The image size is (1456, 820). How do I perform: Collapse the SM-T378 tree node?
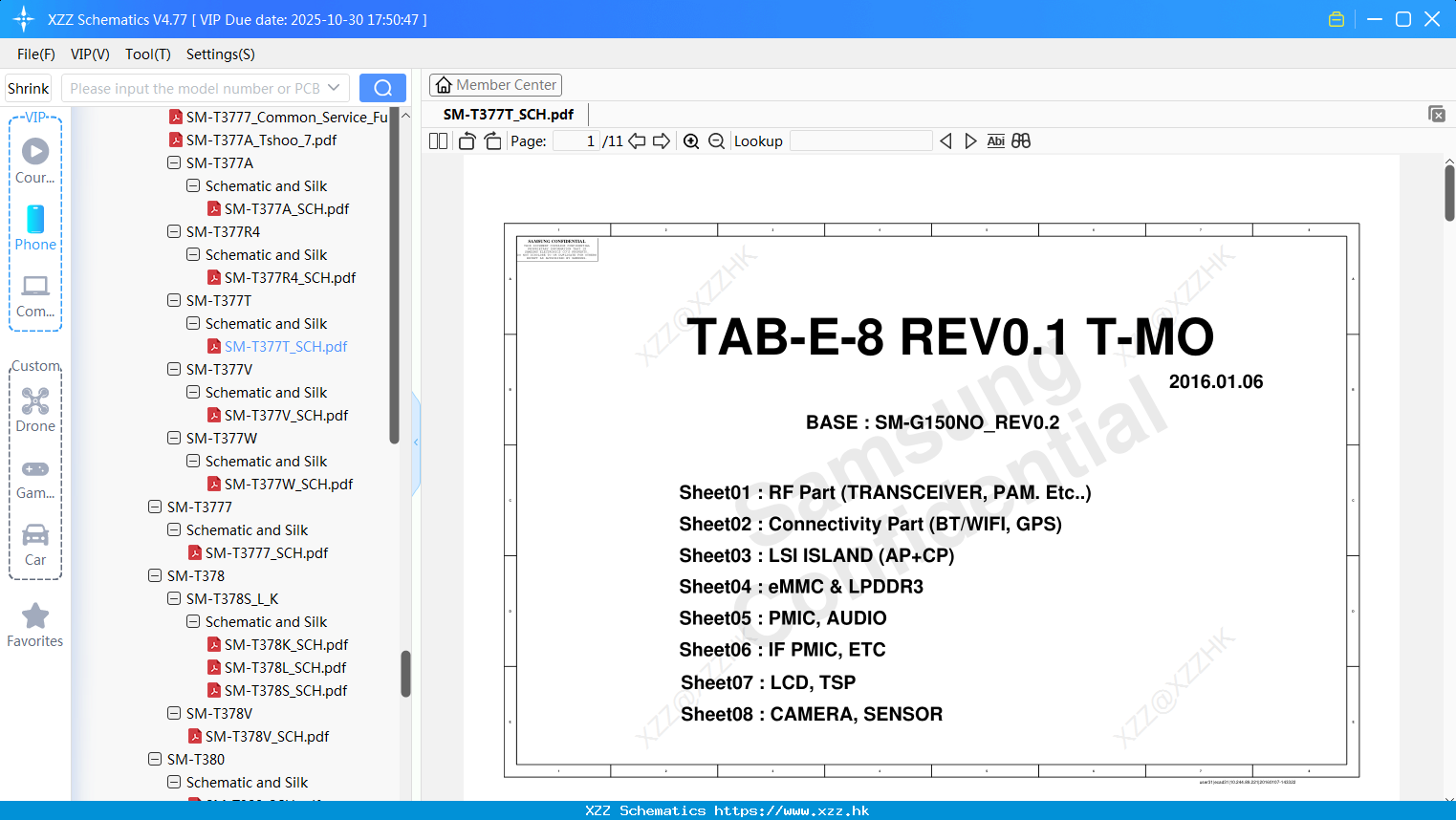coord(155,575)
